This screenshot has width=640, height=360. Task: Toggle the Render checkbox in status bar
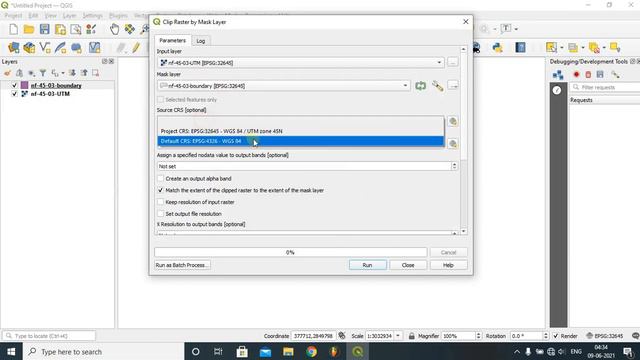tap(556, 336)
